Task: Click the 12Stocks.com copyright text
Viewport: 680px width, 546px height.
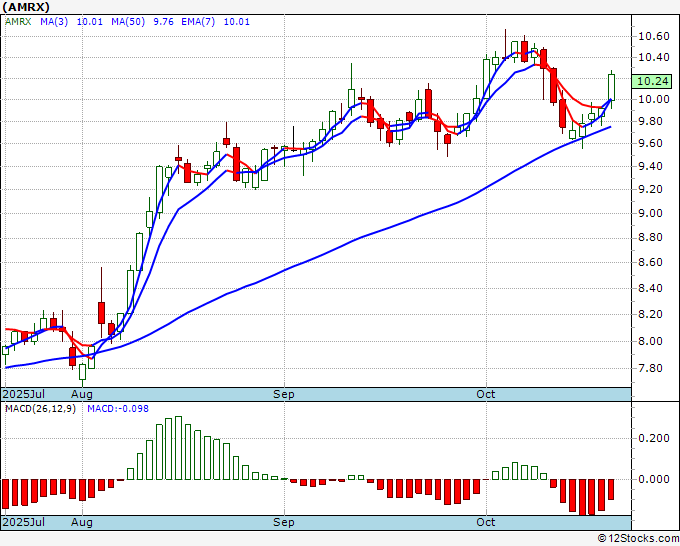Action: tap(638, 538)
